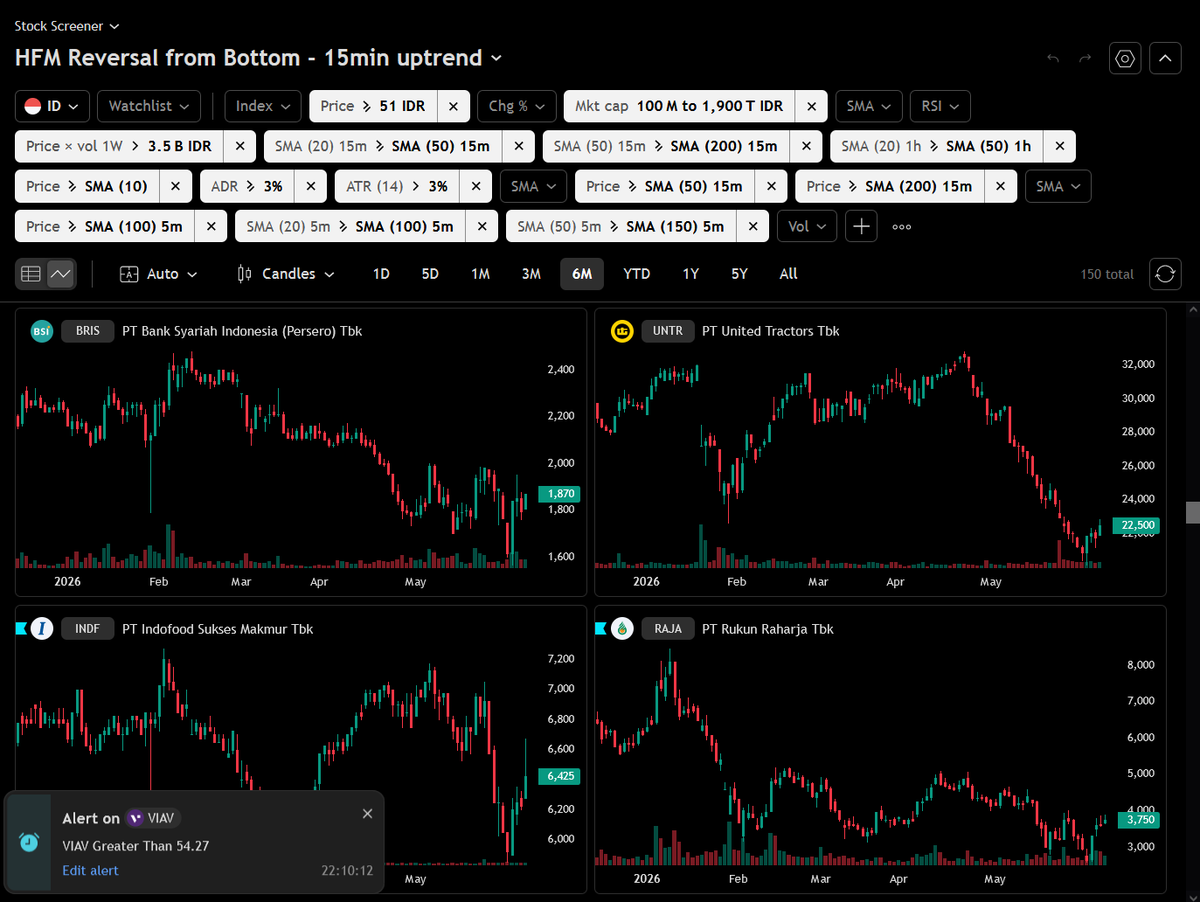Click the redo arrow icon

tap(1085, 58)
